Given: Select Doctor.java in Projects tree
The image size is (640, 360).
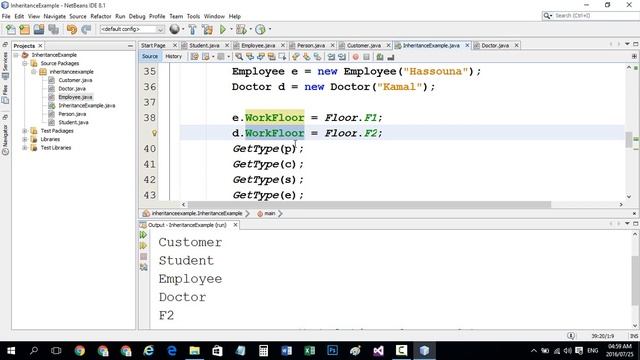Looking at the screenshot, I should click(72, 89).
